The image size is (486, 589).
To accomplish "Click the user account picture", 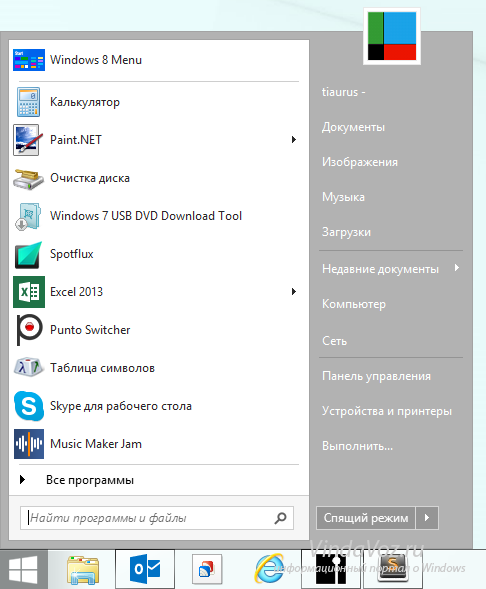I will point(392,36).
